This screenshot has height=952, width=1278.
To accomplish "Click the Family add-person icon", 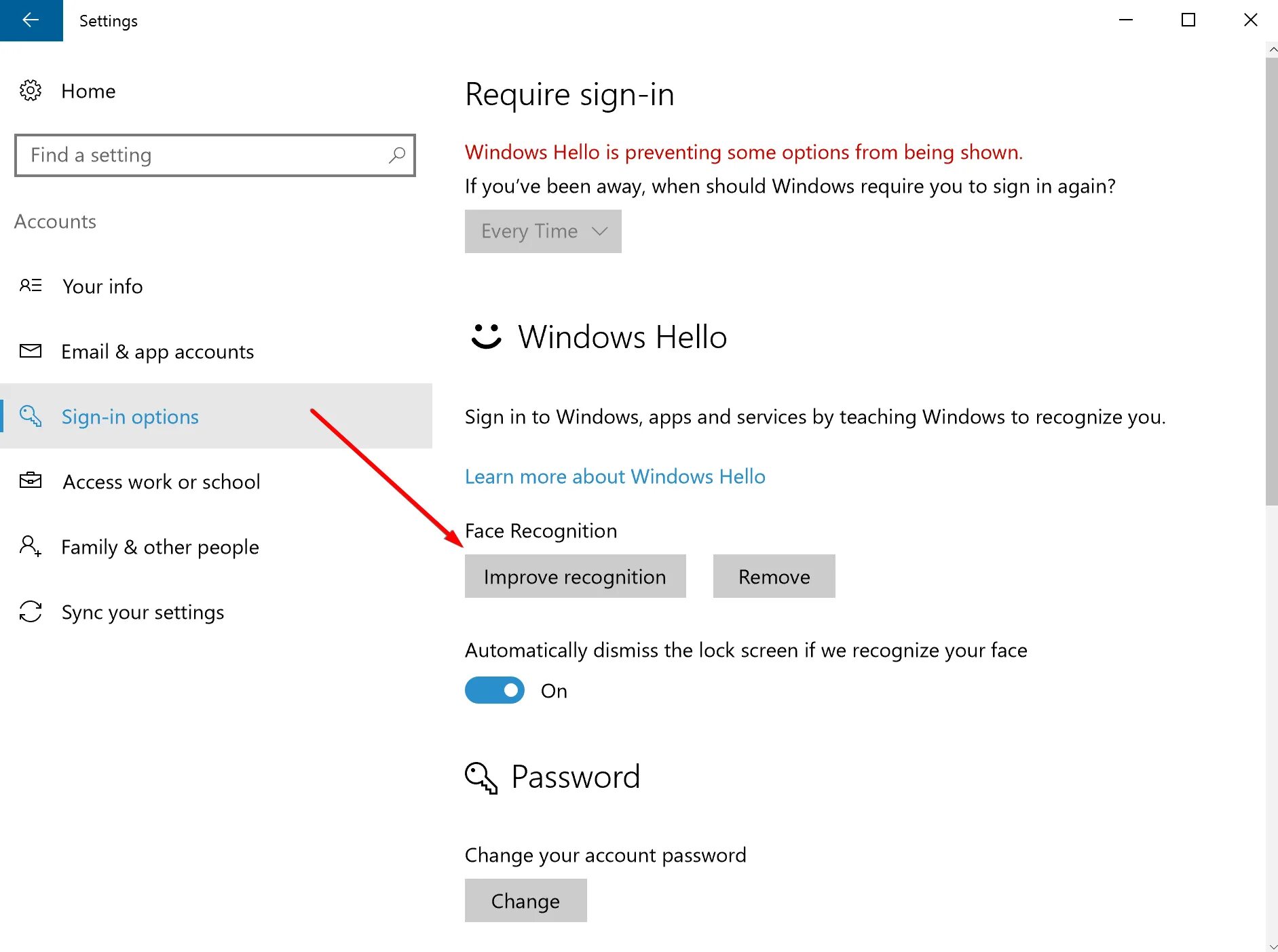I will [x=31, y=546].
